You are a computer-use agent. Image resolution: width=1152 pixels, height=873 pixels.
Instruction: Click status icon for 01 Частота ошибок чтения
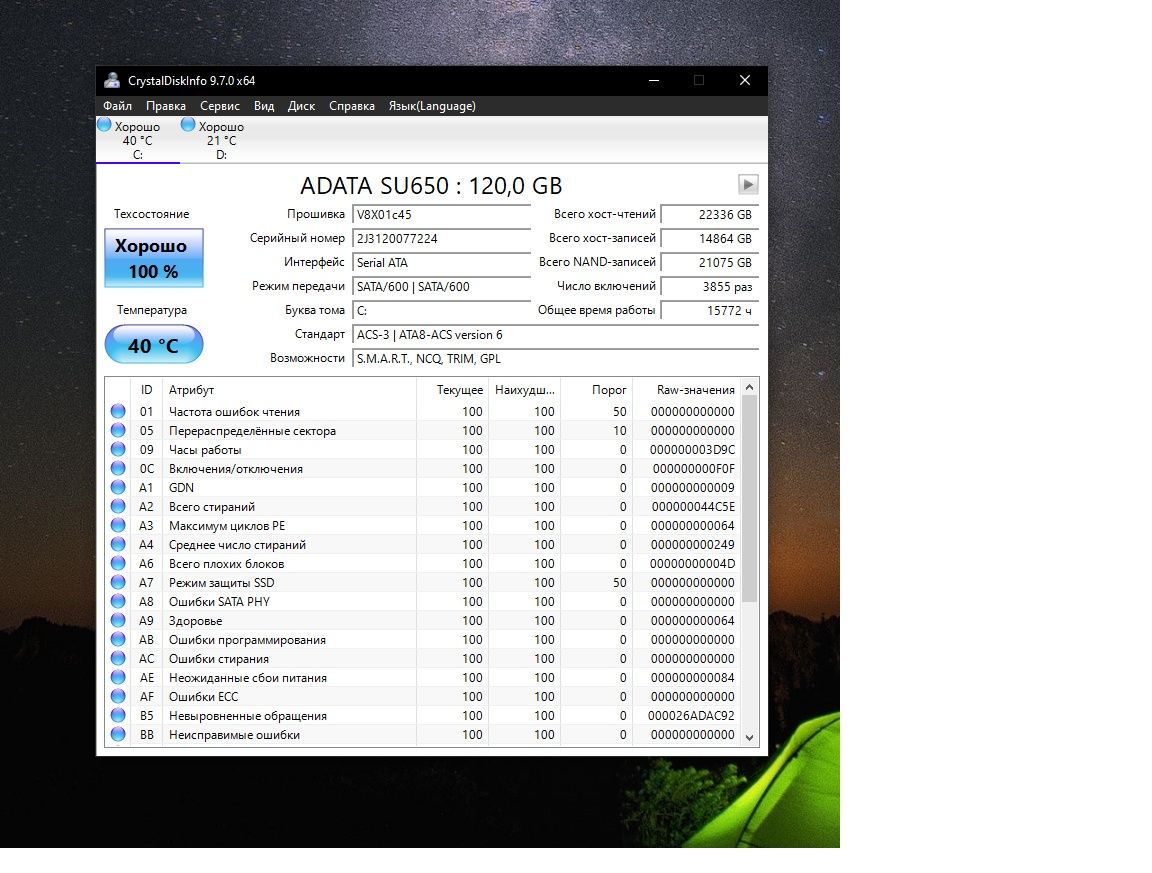118,412
